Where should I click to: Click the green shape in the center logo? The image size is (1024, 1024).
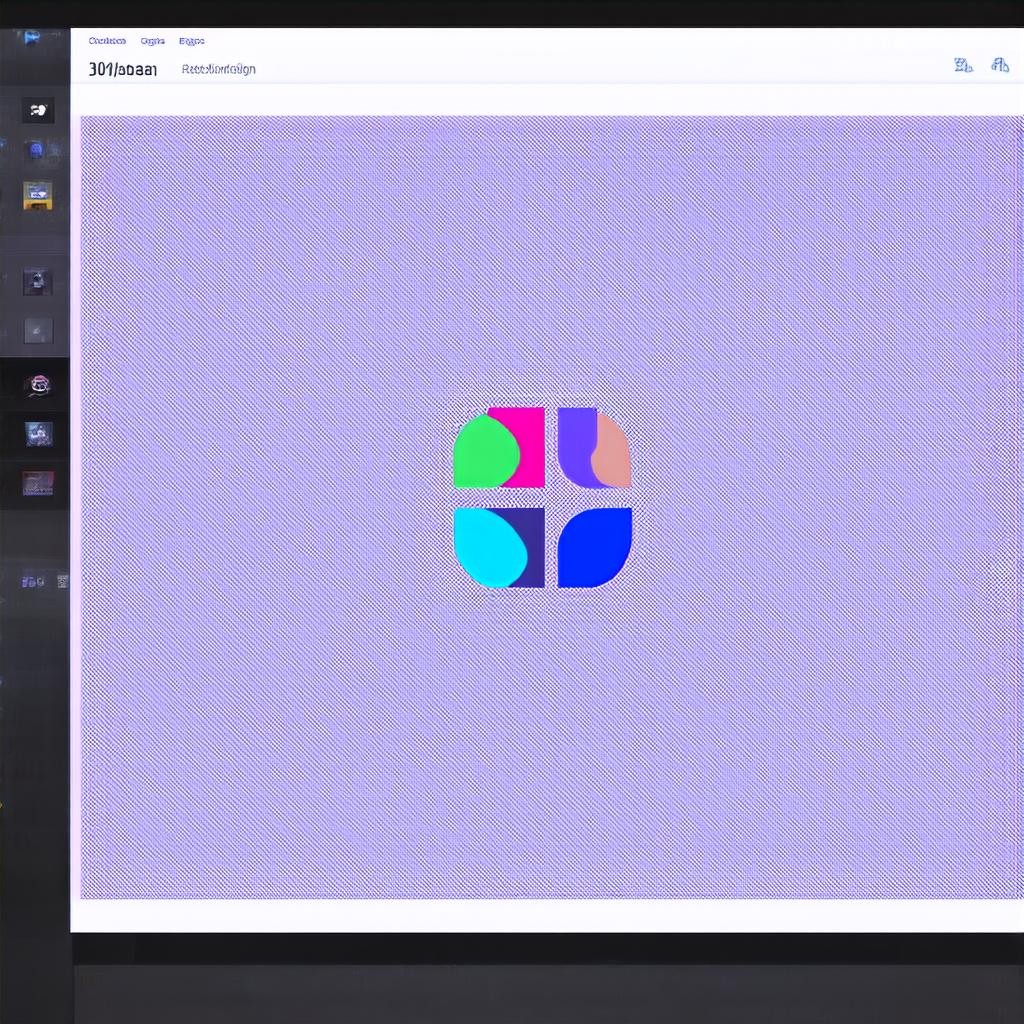point(484,454)
